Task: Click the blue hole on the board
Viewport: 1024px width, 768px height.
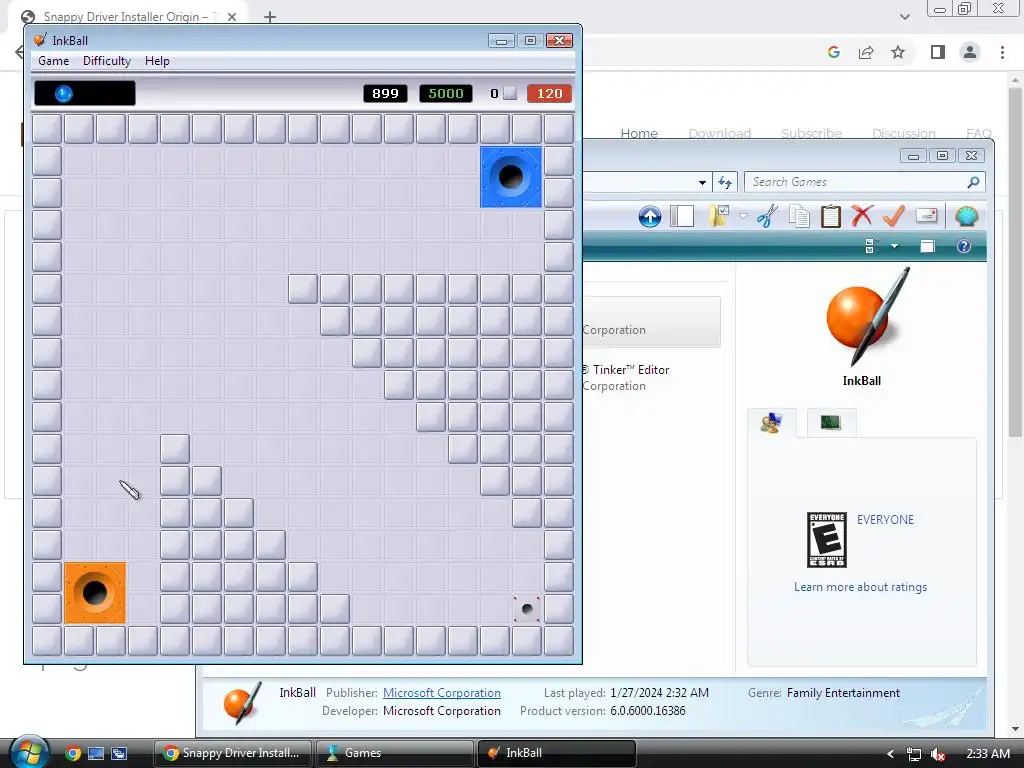Action: [x=511, y=176]
